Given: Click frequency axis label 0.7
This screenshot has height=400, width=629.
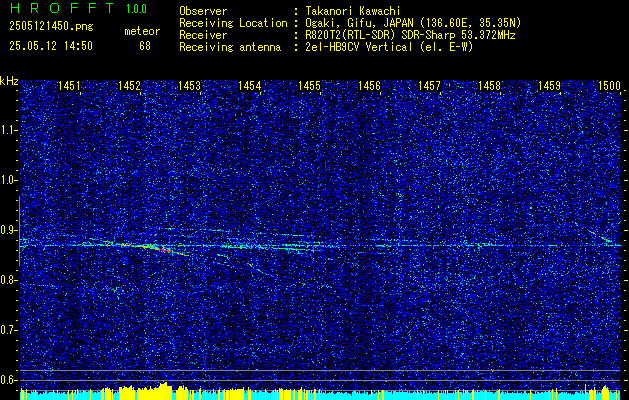Looking at the screenshot, I should tap(9, 330).
